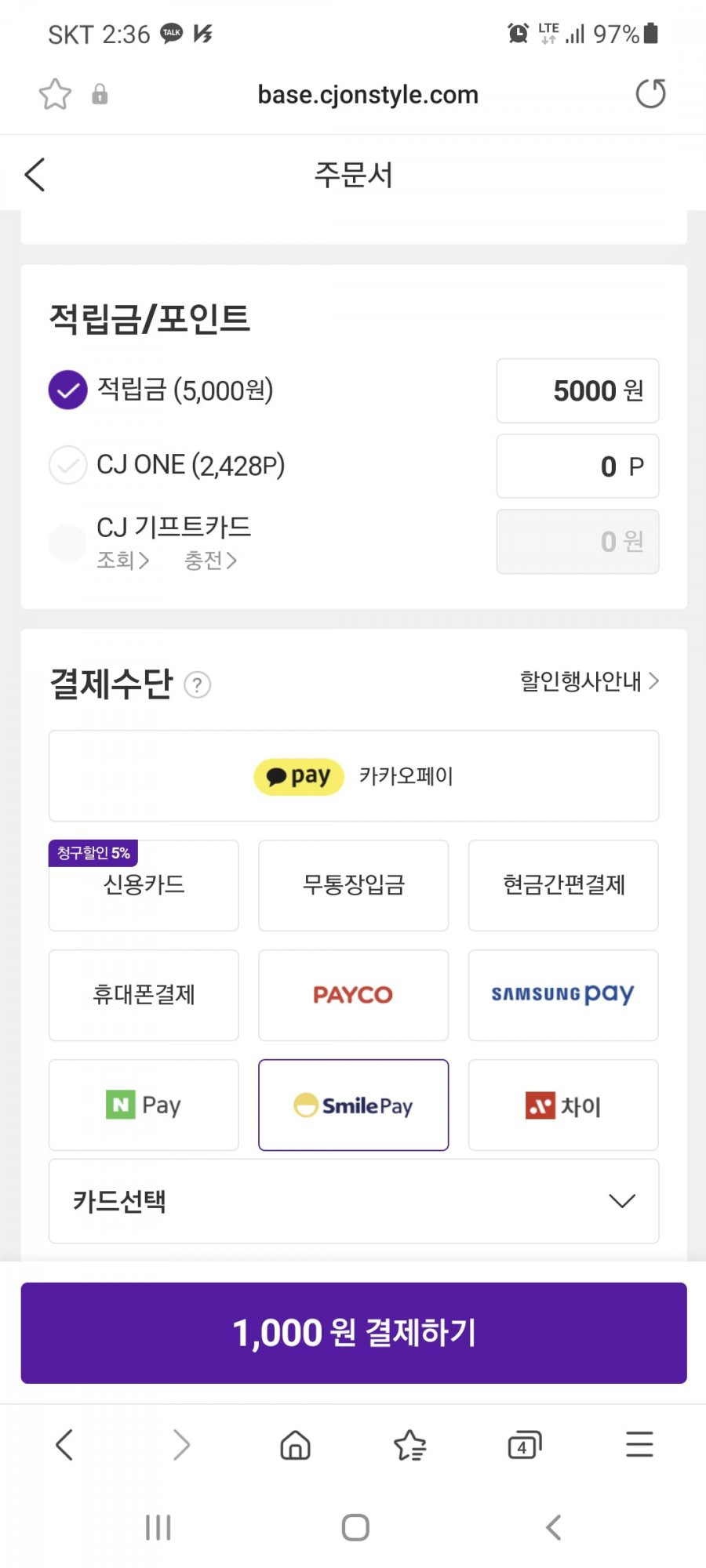This screenshot has height=1568, width=706.
Task: Uncheck the 적립금 (5,000원) checkbox
Action: tap(67, 390)
